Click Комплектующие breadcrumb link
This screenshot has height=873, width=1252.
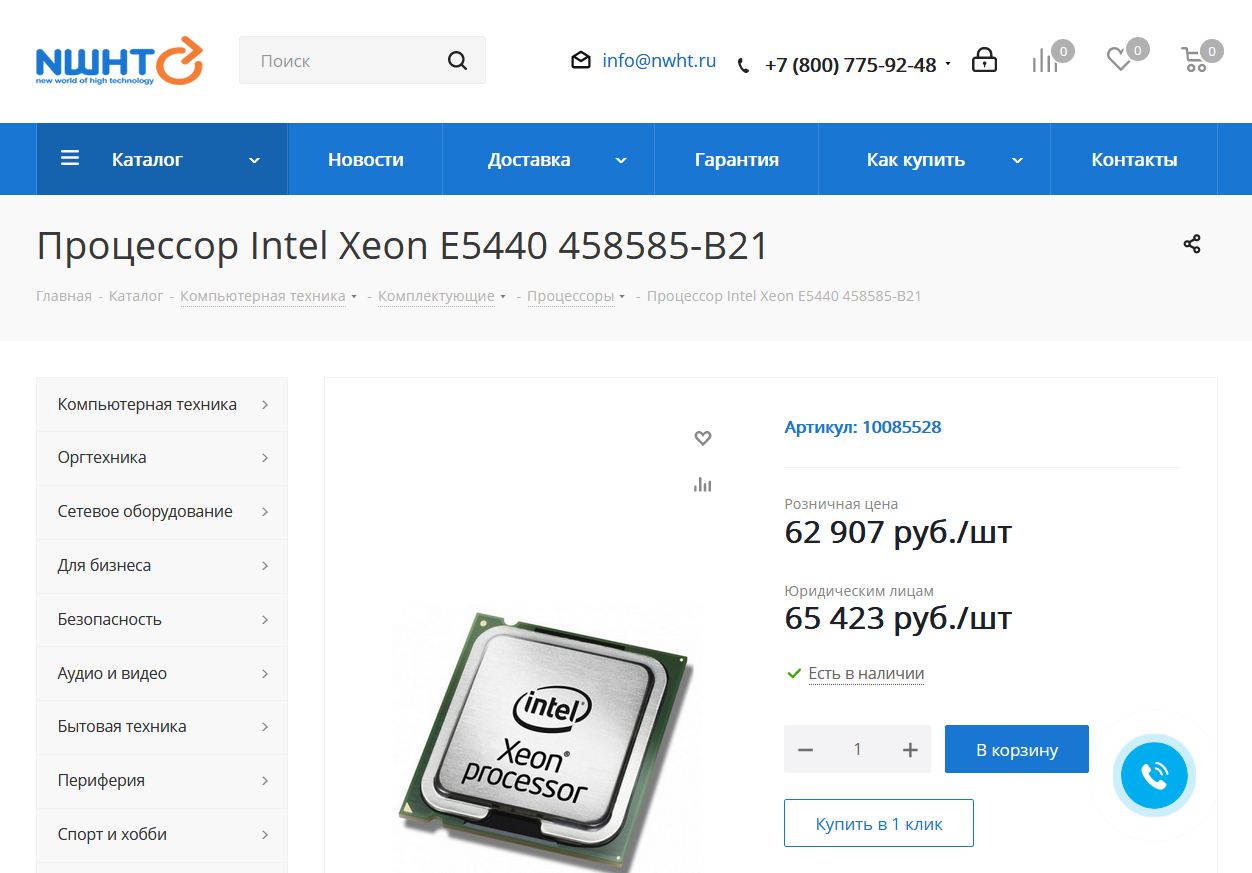tap(436, 296)
